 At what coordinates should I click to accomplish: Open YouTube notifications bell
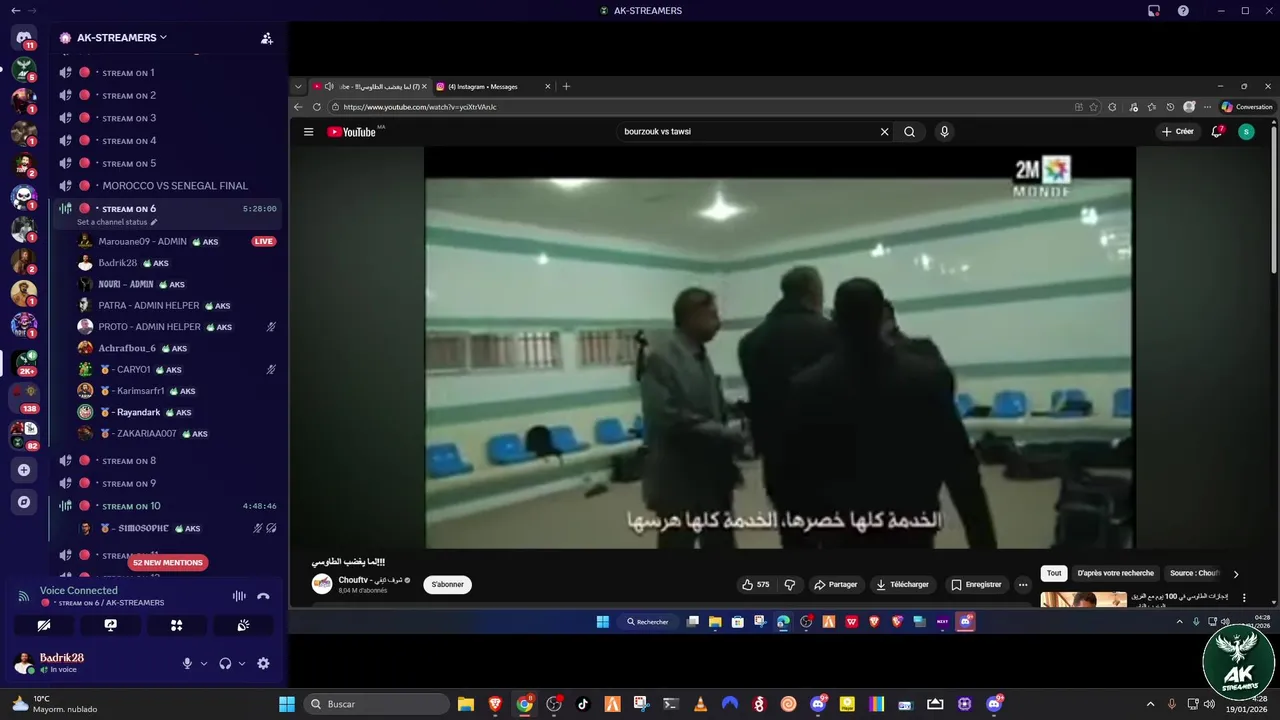click(1217, 131)
